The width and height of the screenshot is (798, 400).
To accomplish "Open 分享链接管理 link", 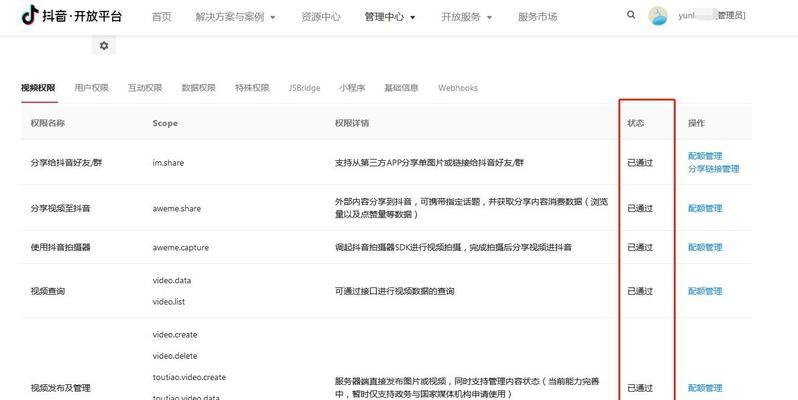I will (714, 169).
